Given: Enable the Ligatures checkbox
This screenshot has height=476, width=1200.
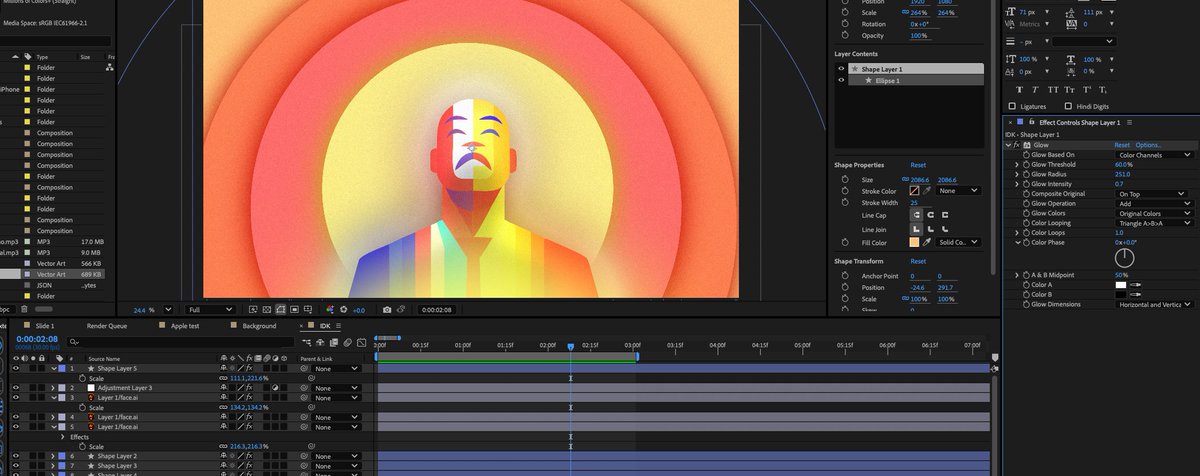Looking at the screenshot, I should [1012, 106].
